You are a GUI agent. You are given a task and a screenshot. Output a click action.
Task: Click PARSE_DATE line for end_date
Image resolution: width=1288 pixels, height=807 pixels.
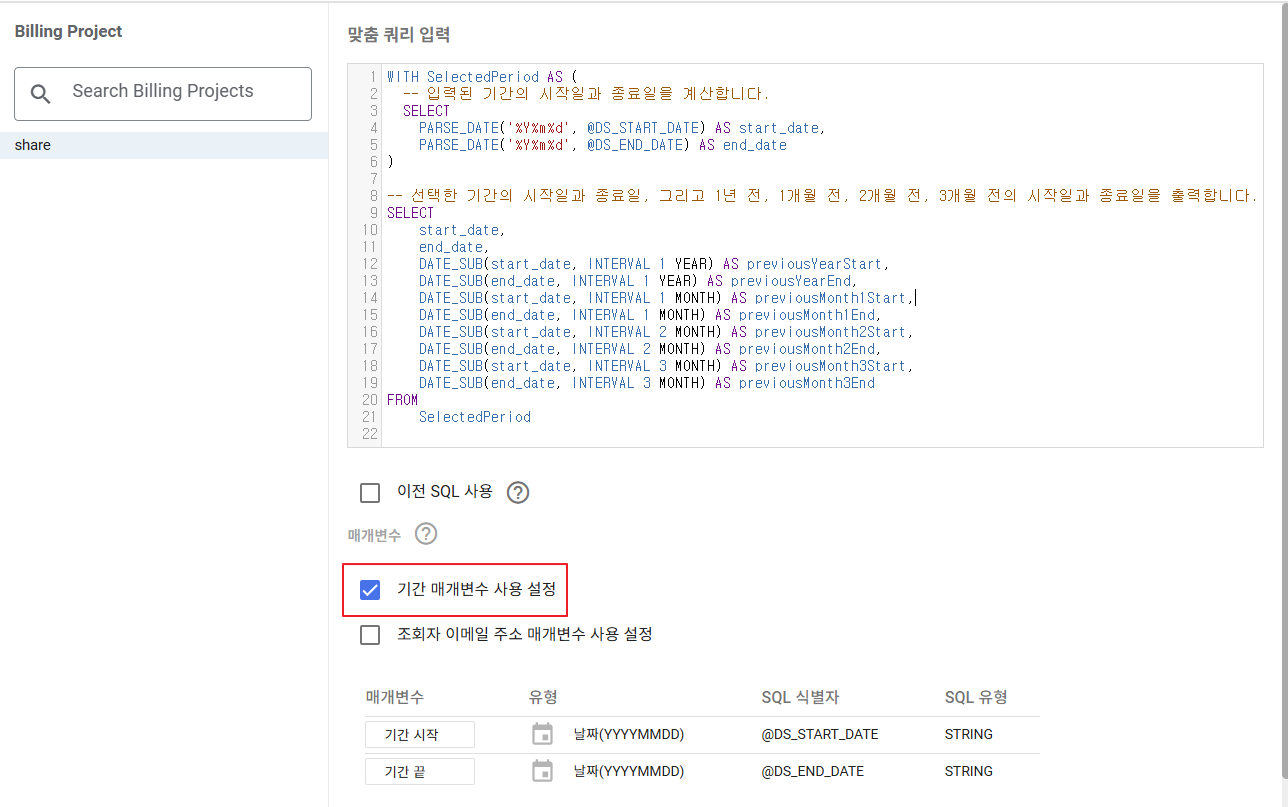(x=603, y=145)
